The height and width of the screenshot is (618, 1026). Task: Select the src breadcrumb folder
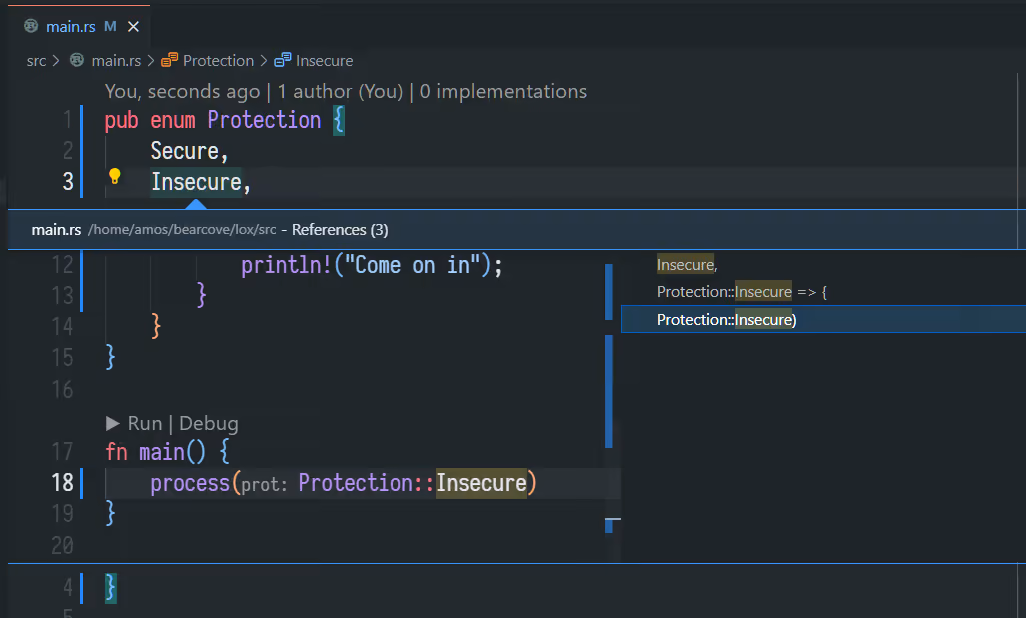click(36, 61)
